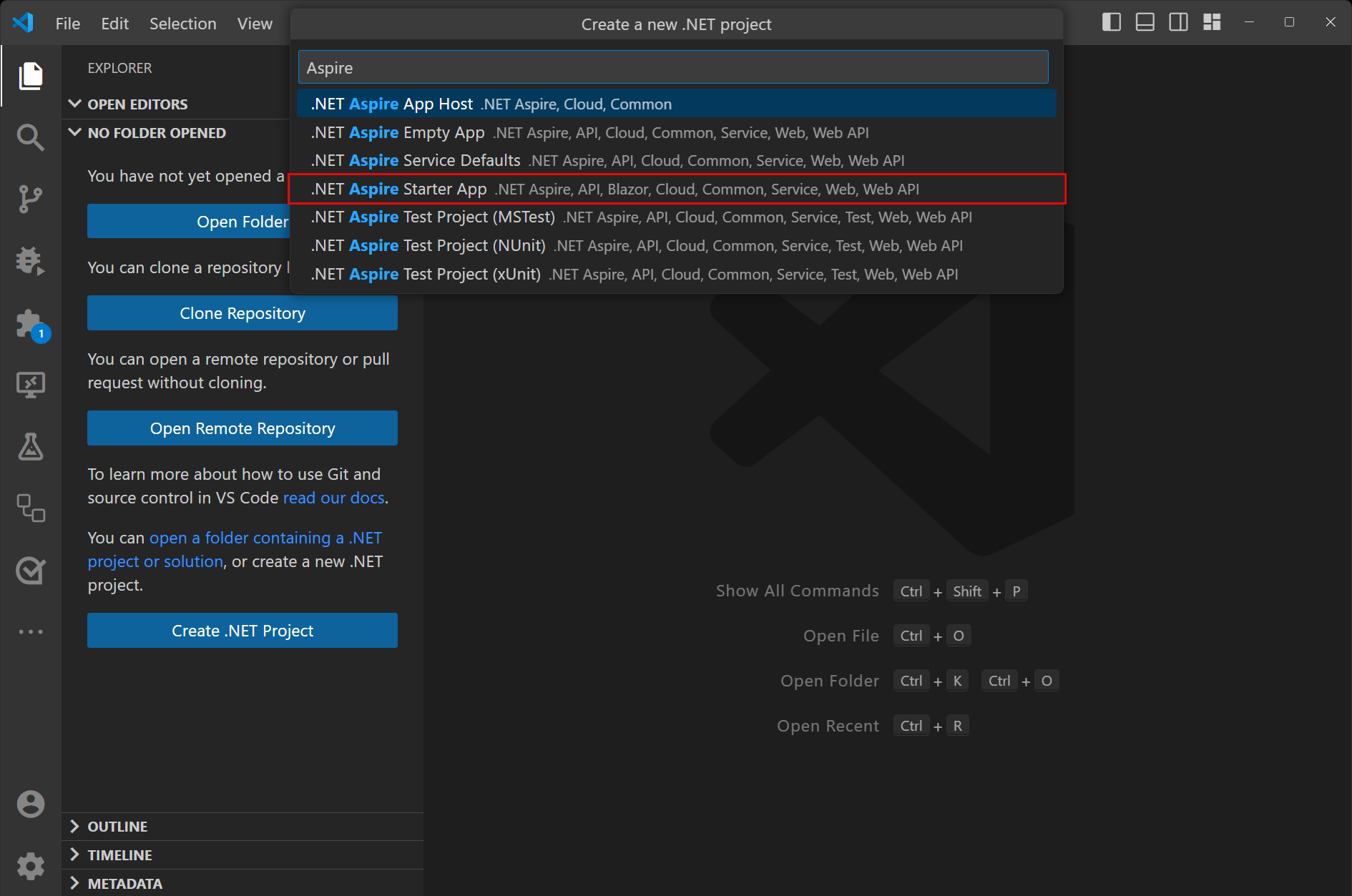Click the Clone Repository button
1352x896 pixels.
[x=243, y=313]
